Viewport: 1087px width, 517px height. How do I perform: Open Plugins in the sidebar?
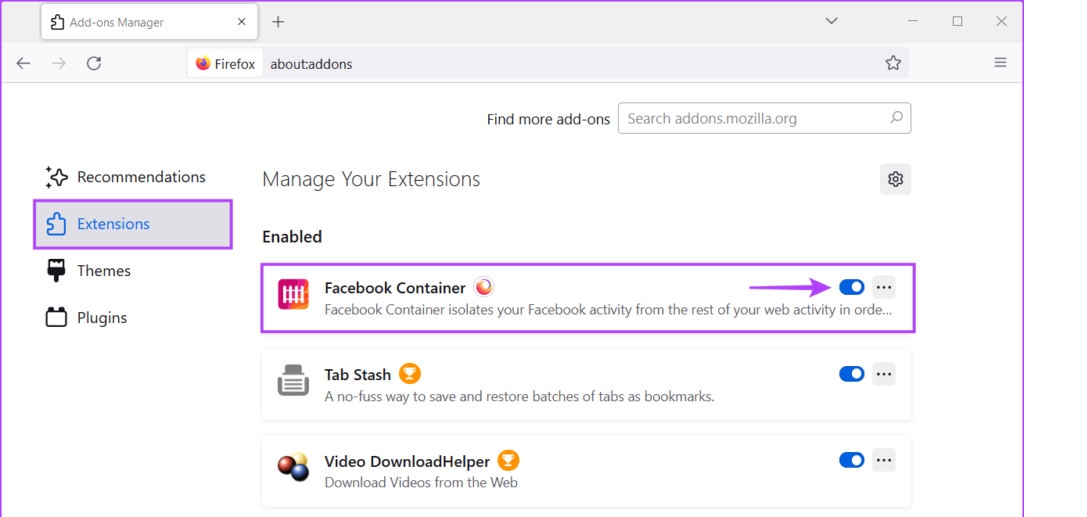click(132, 318)
